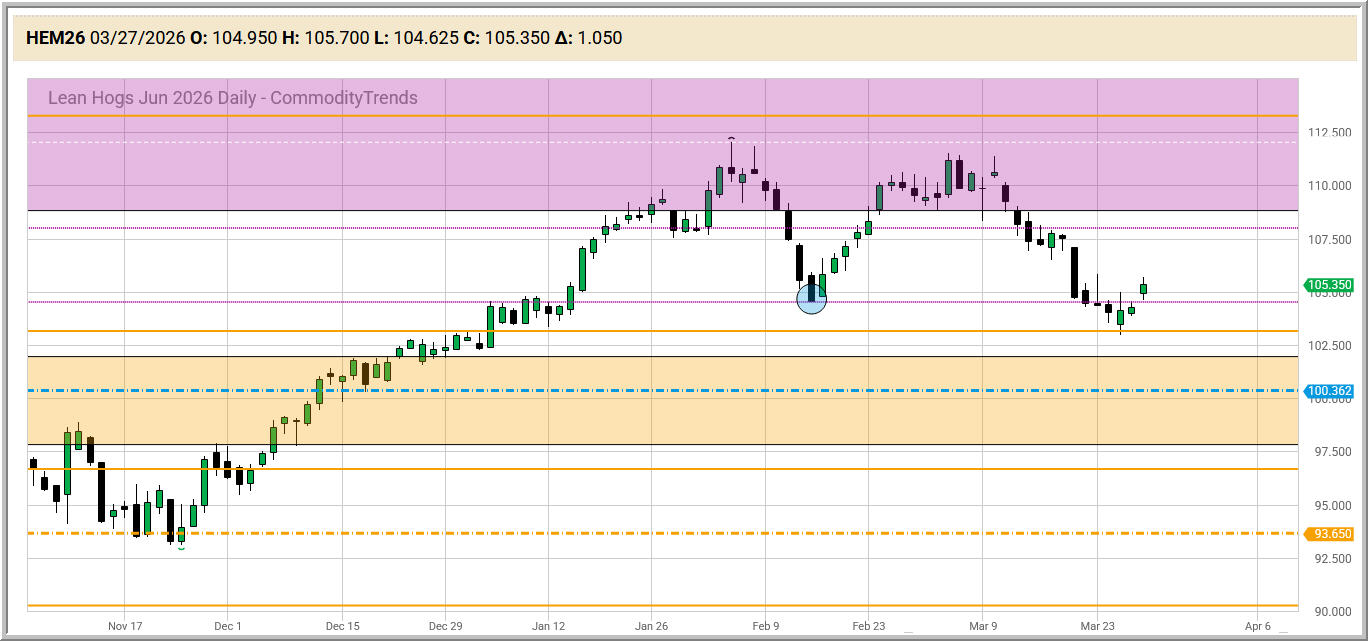Click the 90.000 label on price axis
This screenshot has width=1368, height=641.
(1330, 611)
